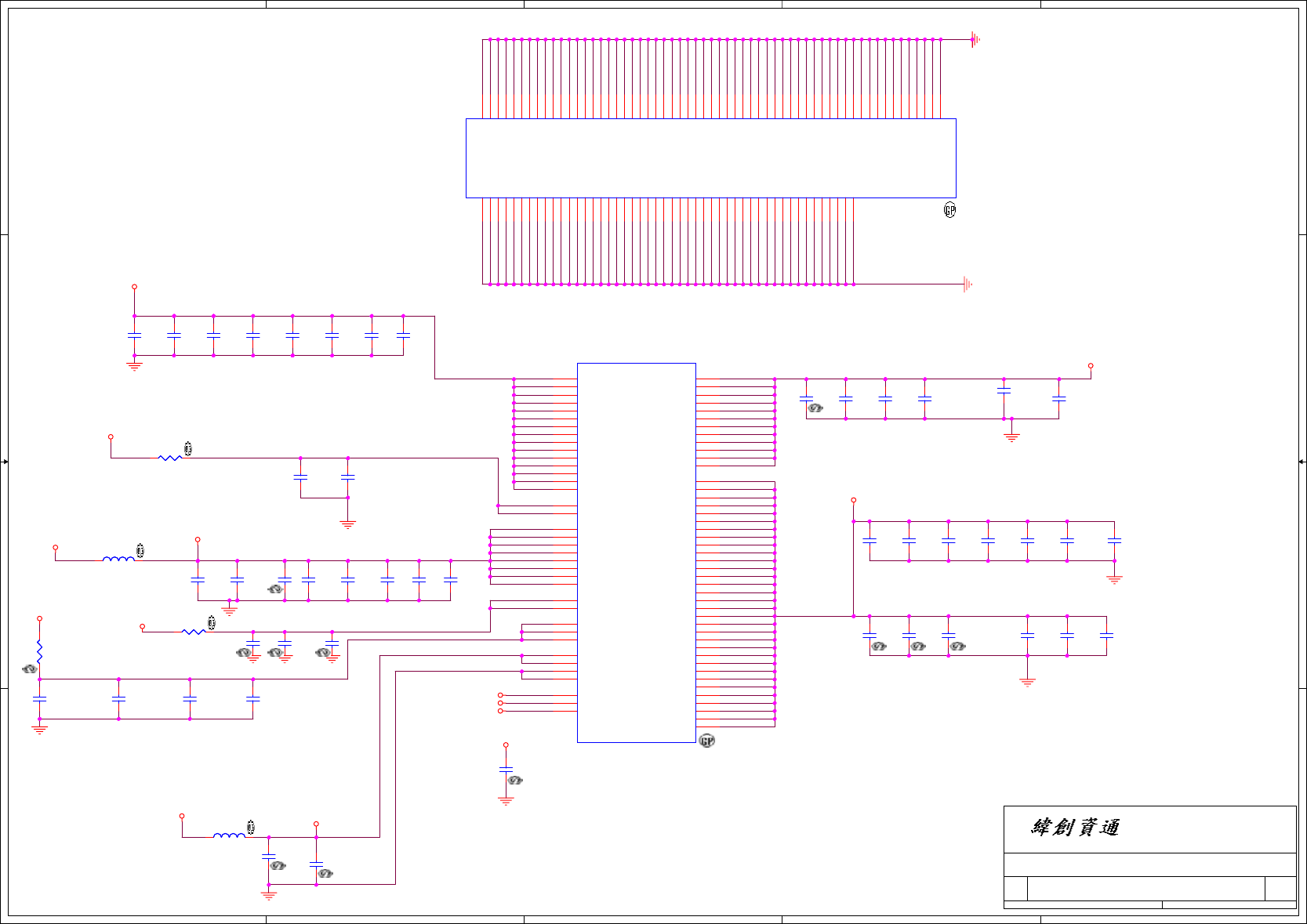Click the ground symbol of the four-capacitor left bank
Image resolution: width=1307 pixels, height=924 pixels.
(39, 730)
